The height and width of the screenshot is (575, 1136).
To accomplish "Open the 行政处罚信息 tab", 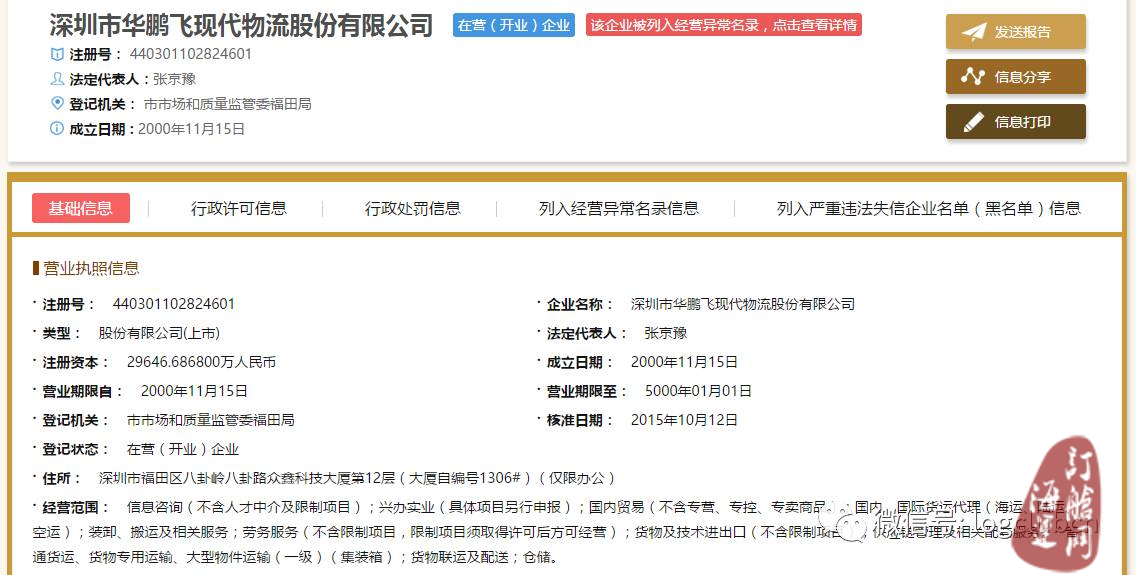I will pyautogui.click(x=412, y=209).
